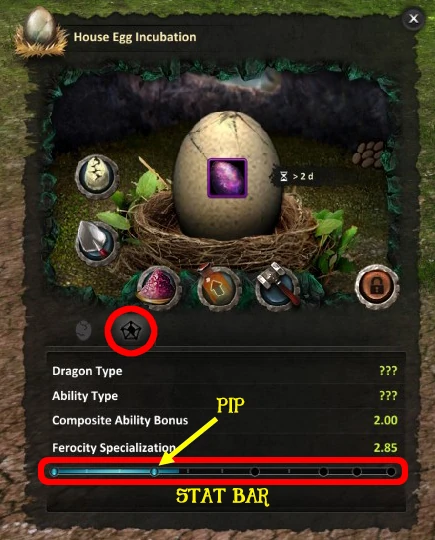Image resolution: width=435 pixels, height=540 pixels.
Task: Click the first pip of stat bar
Action: [x=54, y=471]
